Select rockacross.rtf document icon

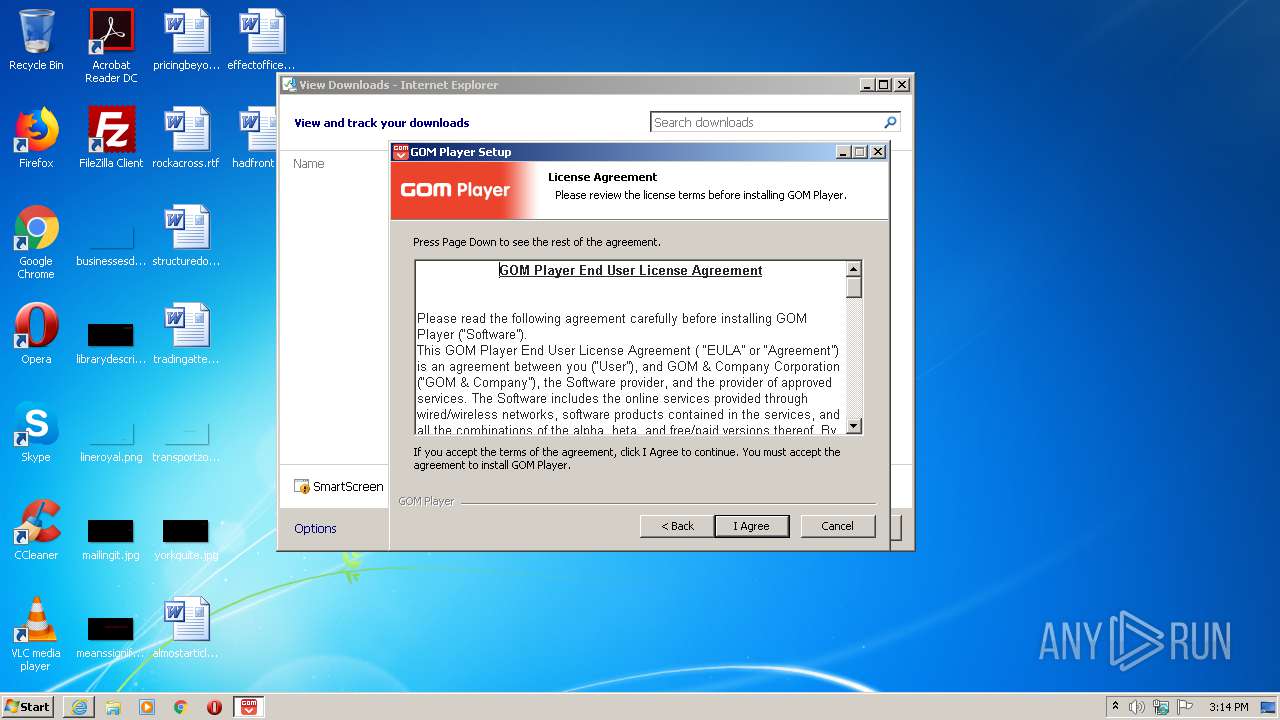[186, 138]
